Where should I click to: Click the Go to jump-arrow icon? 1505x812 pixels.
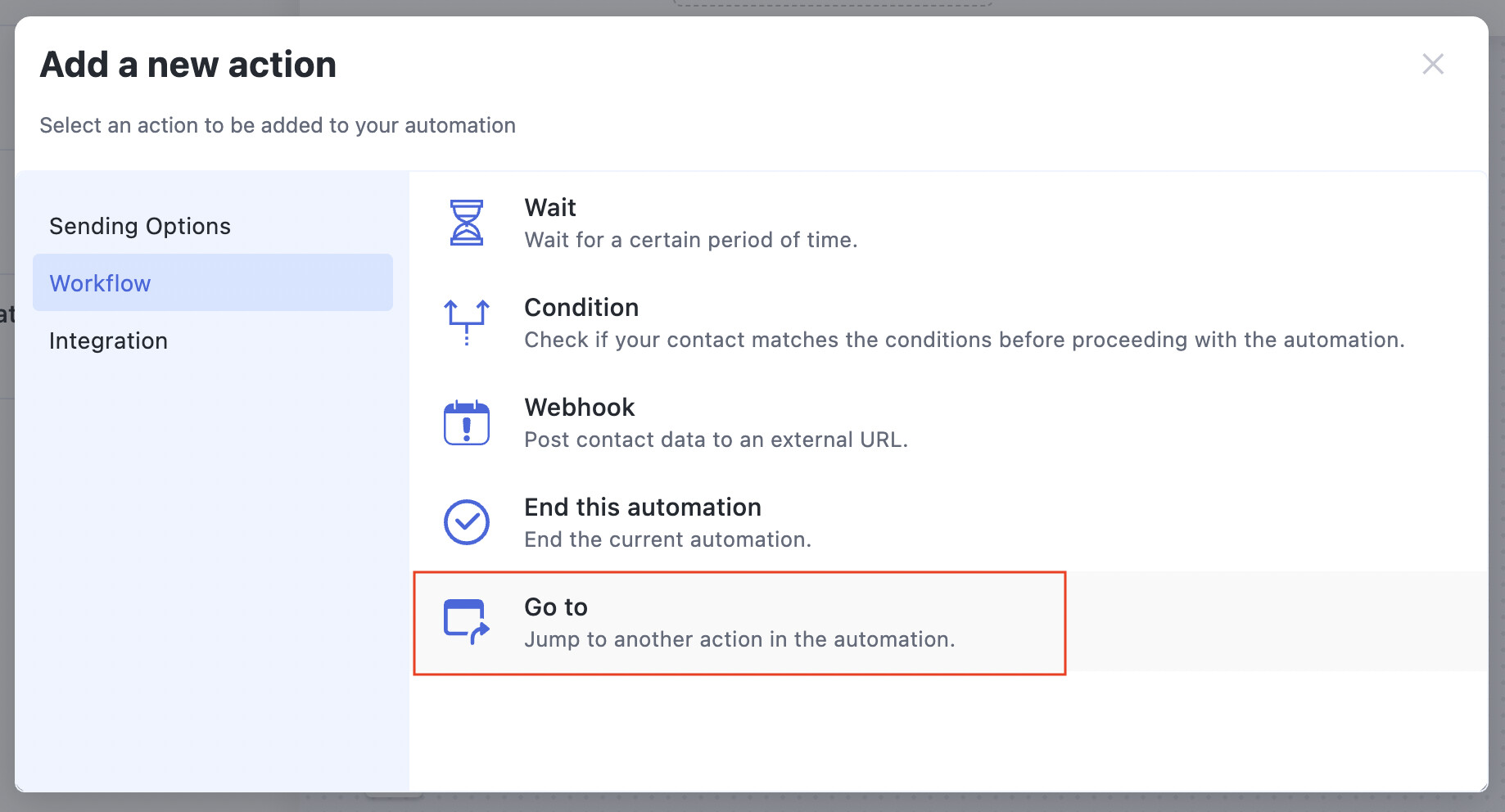click(467, 622)
